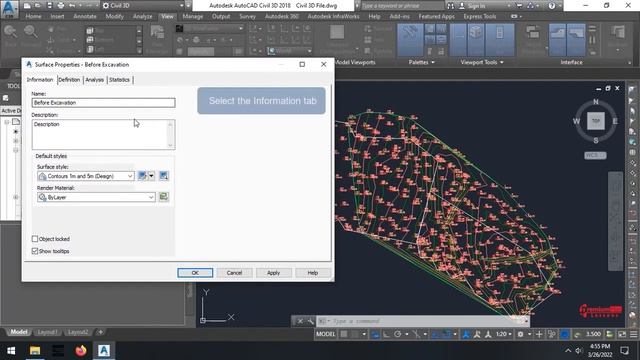
Task: Click the Tool Palettes ribbon icon
Action: click(x=410, y=40)
